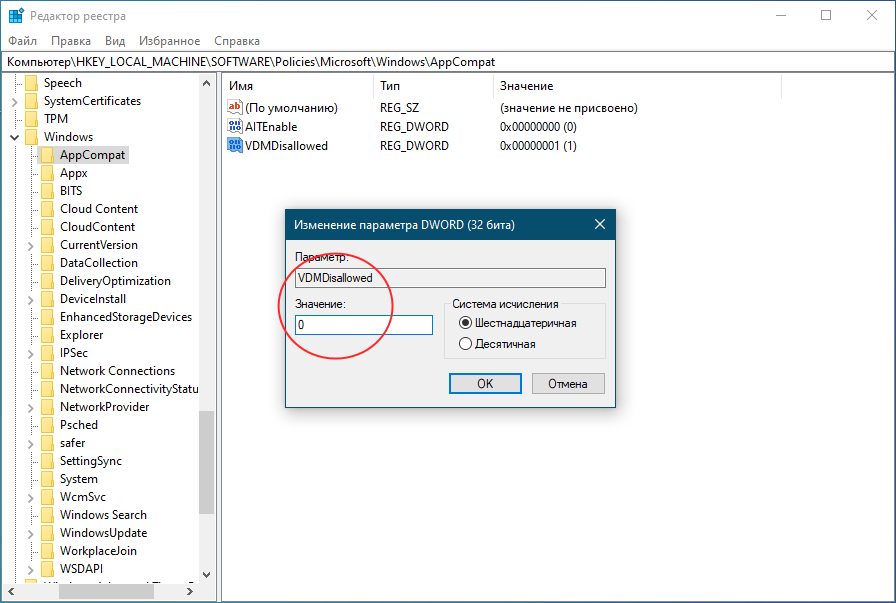Image resolution: width=896 pixels, height=603 pixels.
Task: Expand the IPSec key
Action: pyautogui.click(x=31, y=354)
